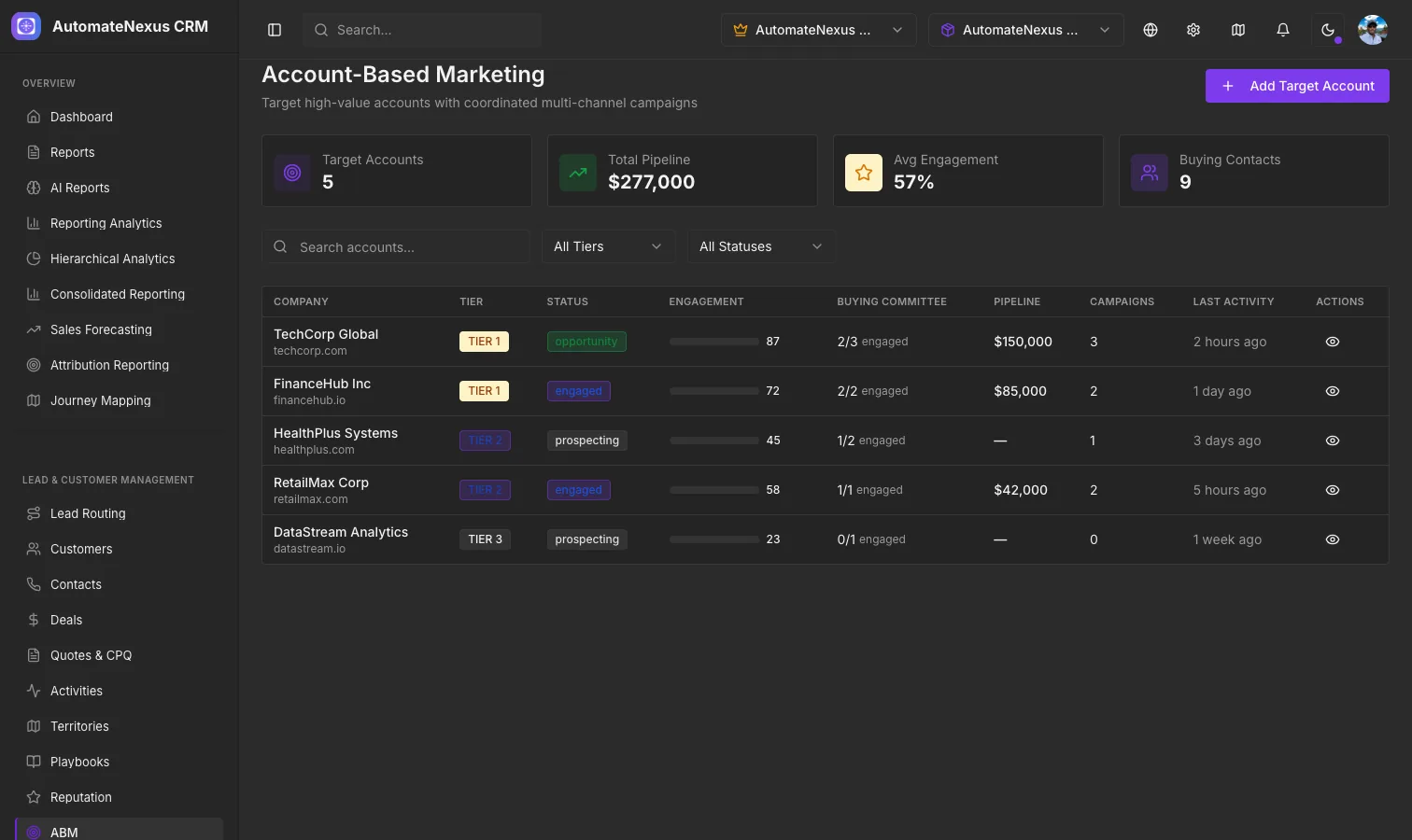This screenshot has width=1412, height=840.
Task: Click RetailMax Corp's TIER 2 badge
Action: (485, 490)
